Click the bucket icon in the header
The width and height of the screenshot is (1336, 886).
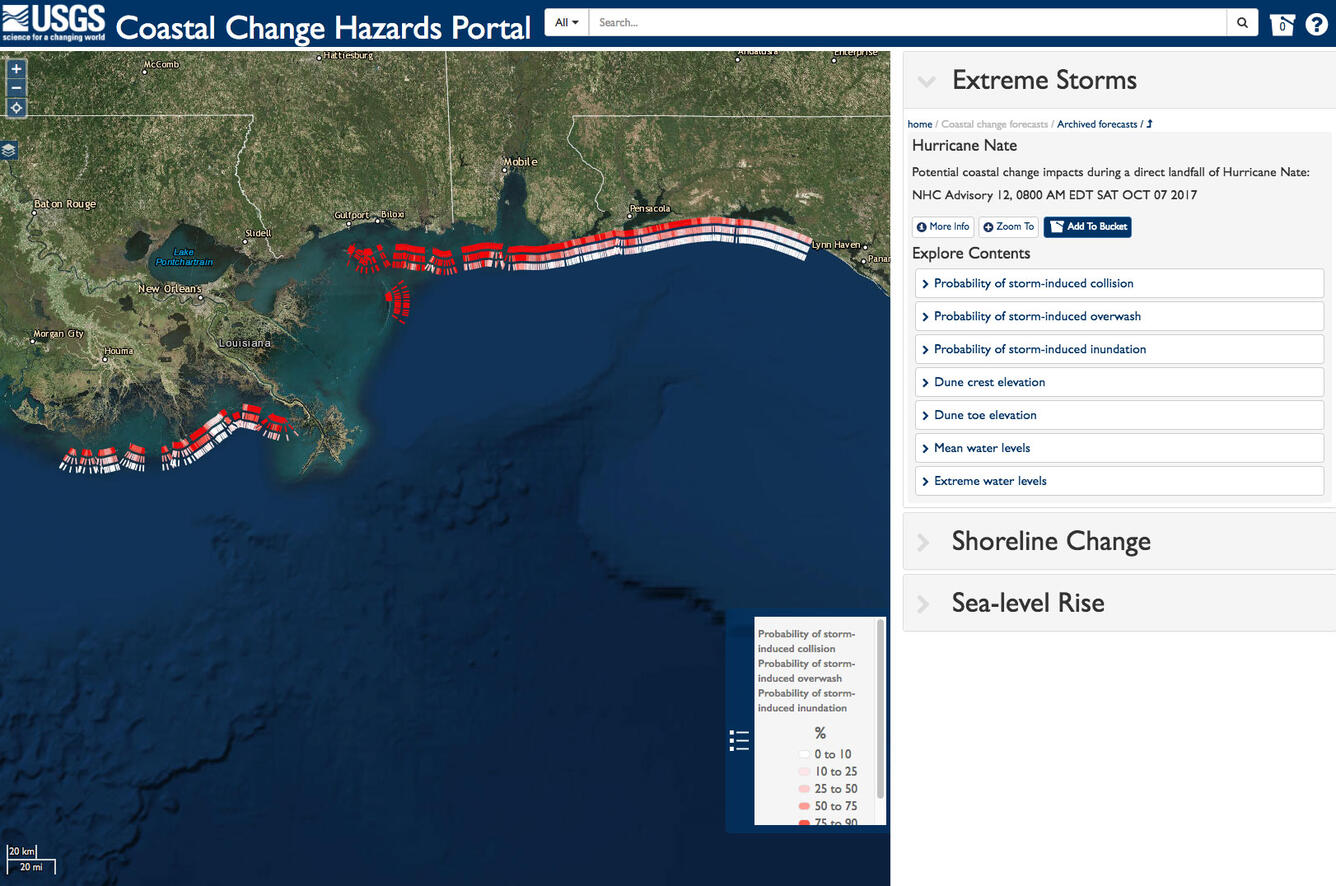(x=1281, y=22)
